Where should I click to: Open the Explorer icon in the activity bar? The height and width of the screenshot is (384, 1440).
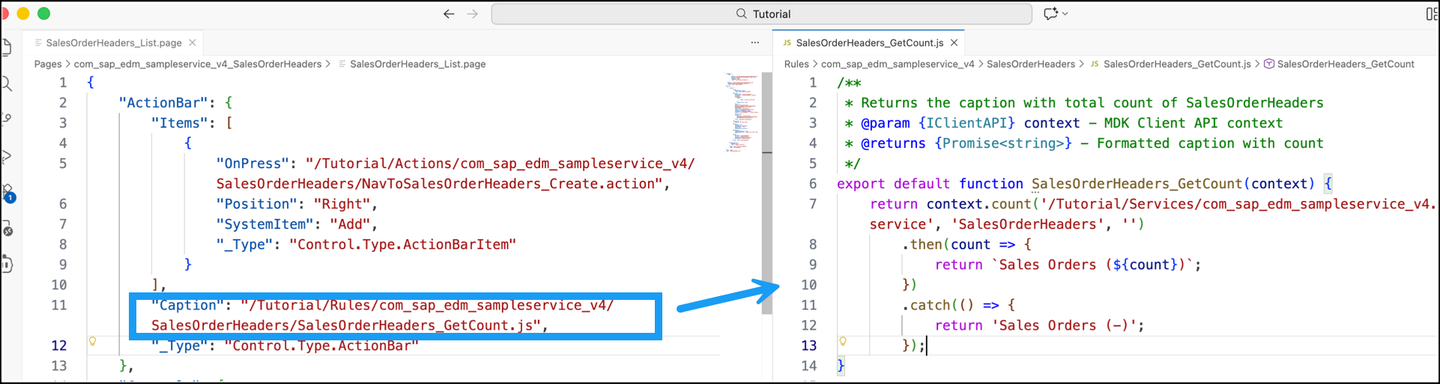point(7,47)
